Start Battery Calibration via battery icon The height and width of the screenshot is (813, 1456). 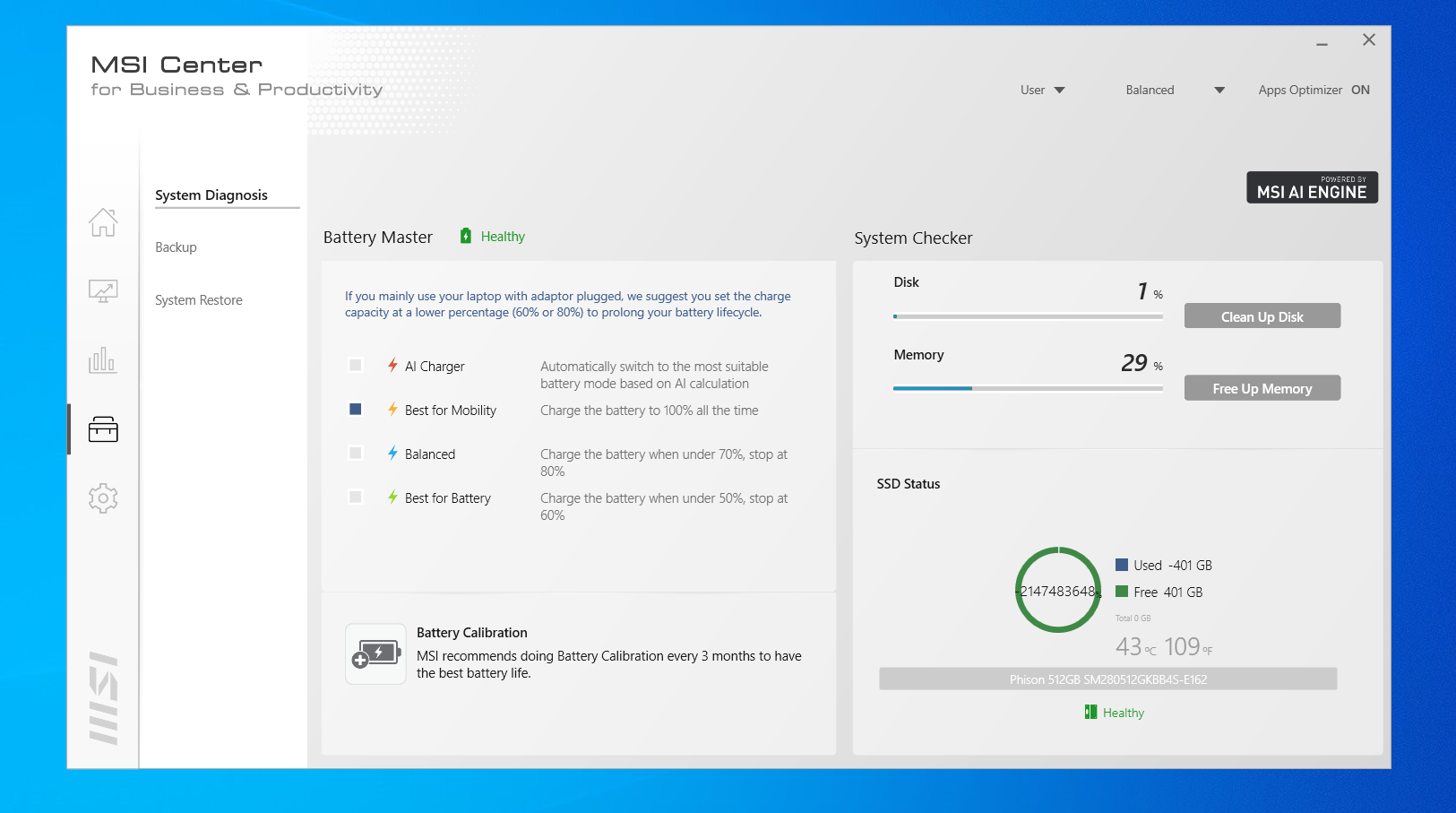point(376,654)
